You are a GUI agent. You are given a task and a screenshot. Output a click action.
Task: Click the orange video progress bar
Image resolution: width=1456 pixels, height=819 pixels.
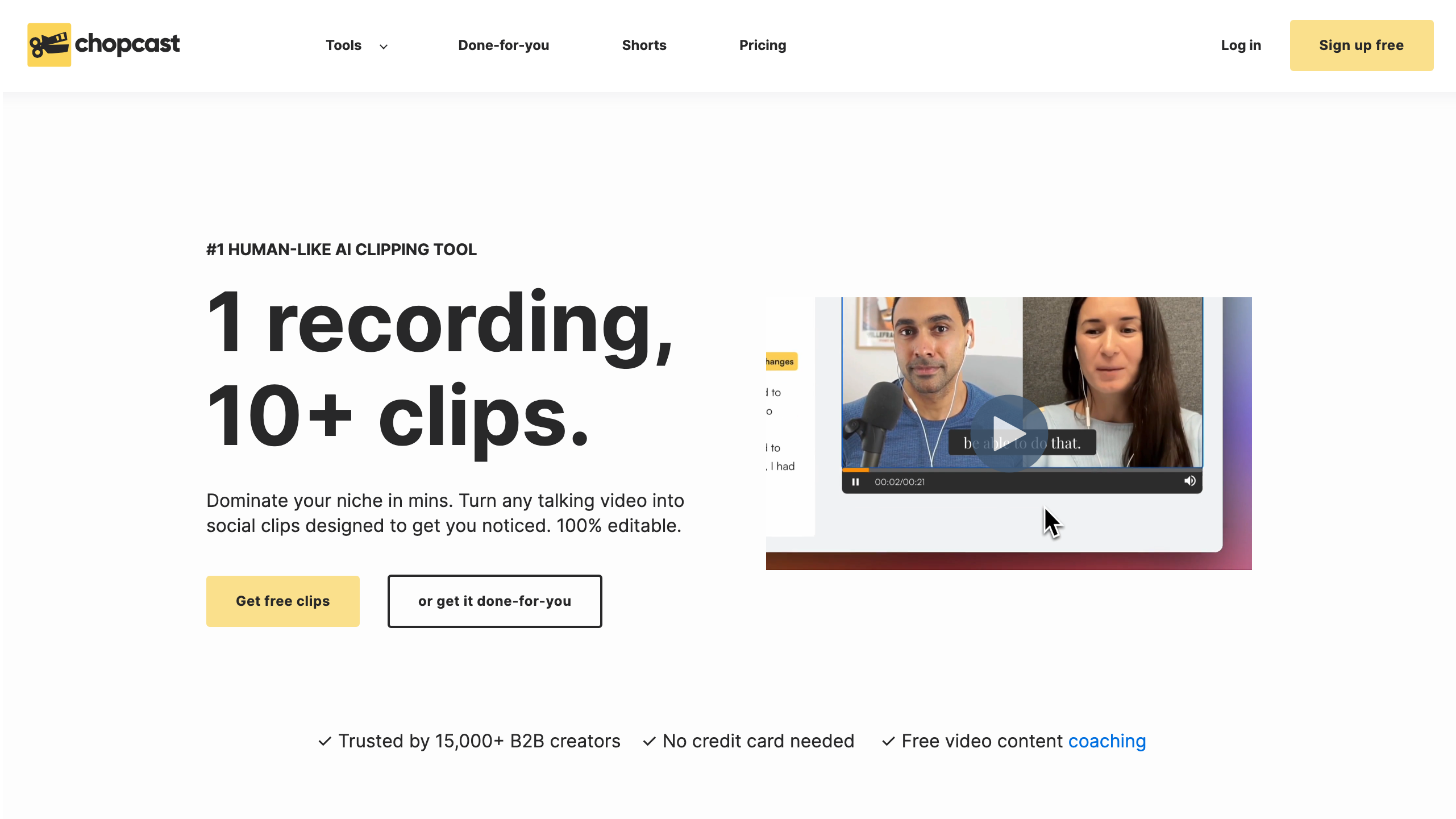click(855, 470)
